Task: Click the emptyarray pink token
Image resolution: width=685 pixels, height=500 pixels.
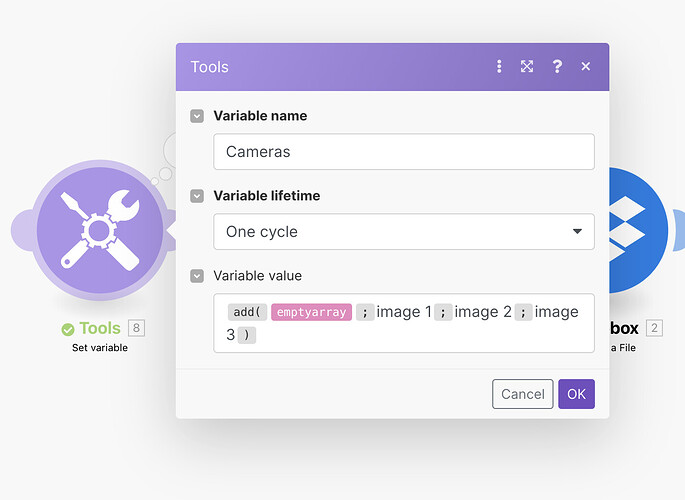Action: coord(311,312)
